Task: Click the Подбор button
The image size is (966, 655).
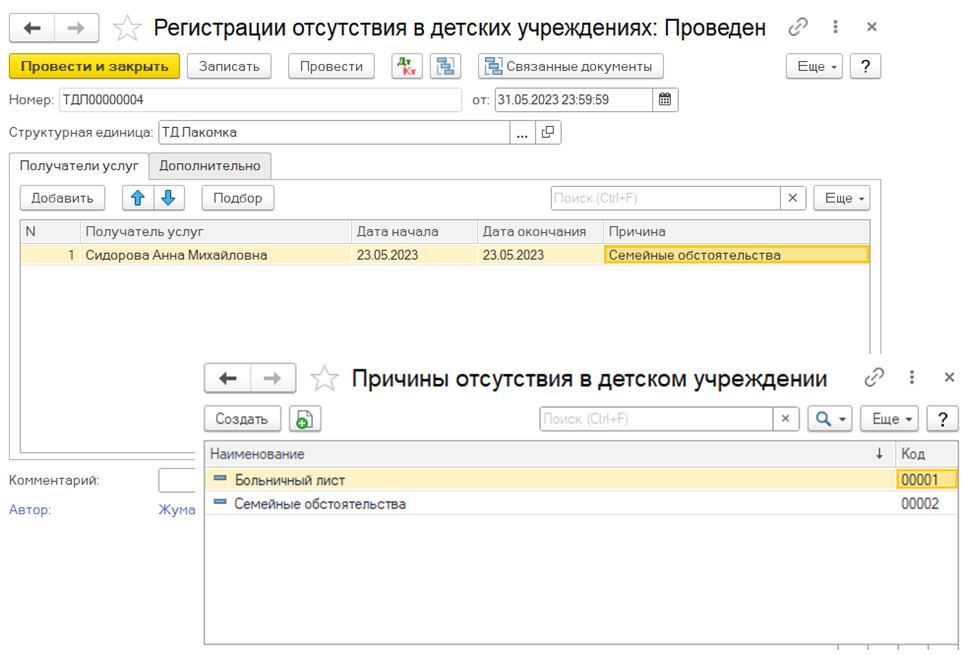Action: click(241, 197)
